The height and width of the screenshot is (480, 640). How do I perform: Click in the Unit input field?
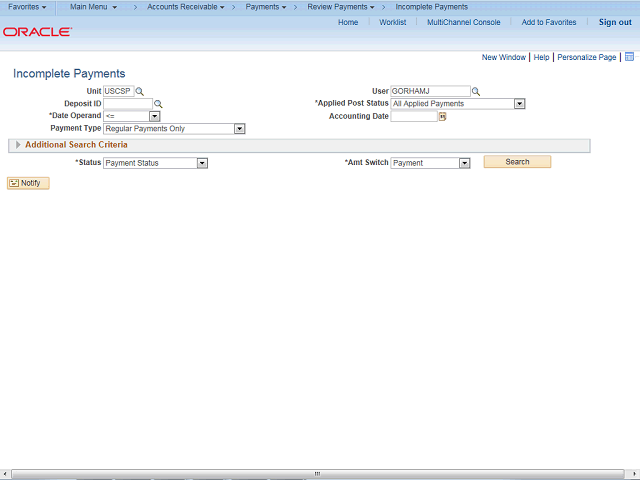coord(119,91)
